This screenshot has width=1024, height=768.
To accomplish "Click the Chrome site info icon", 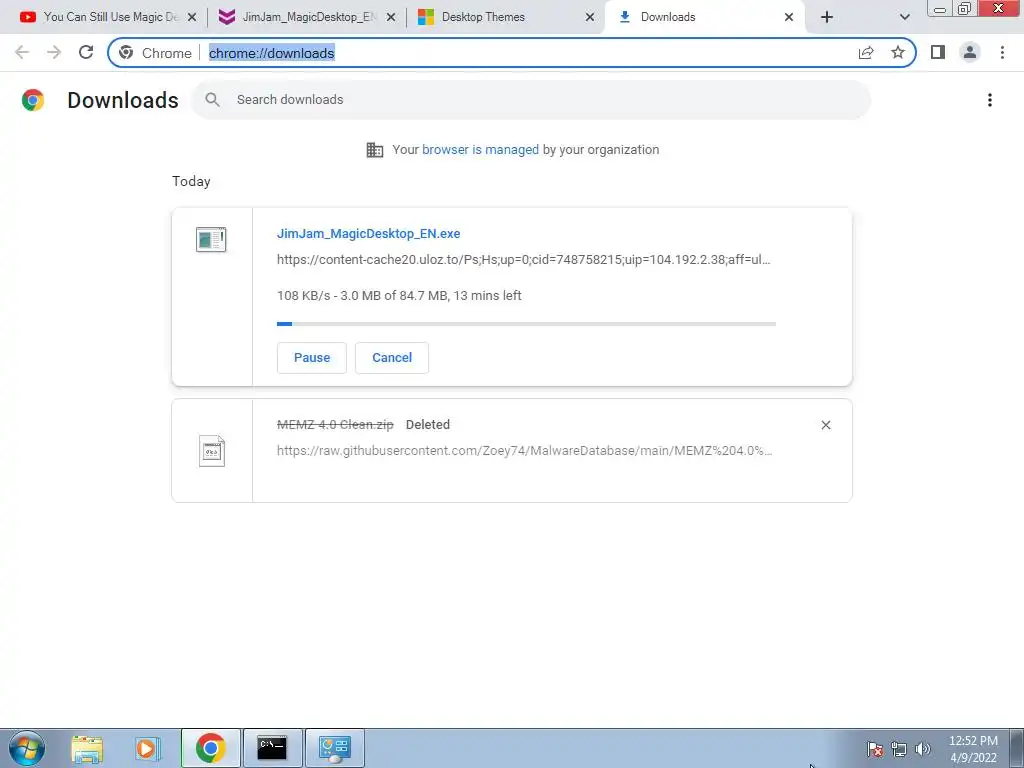I will pyautogui.click(x=126, y=53).
